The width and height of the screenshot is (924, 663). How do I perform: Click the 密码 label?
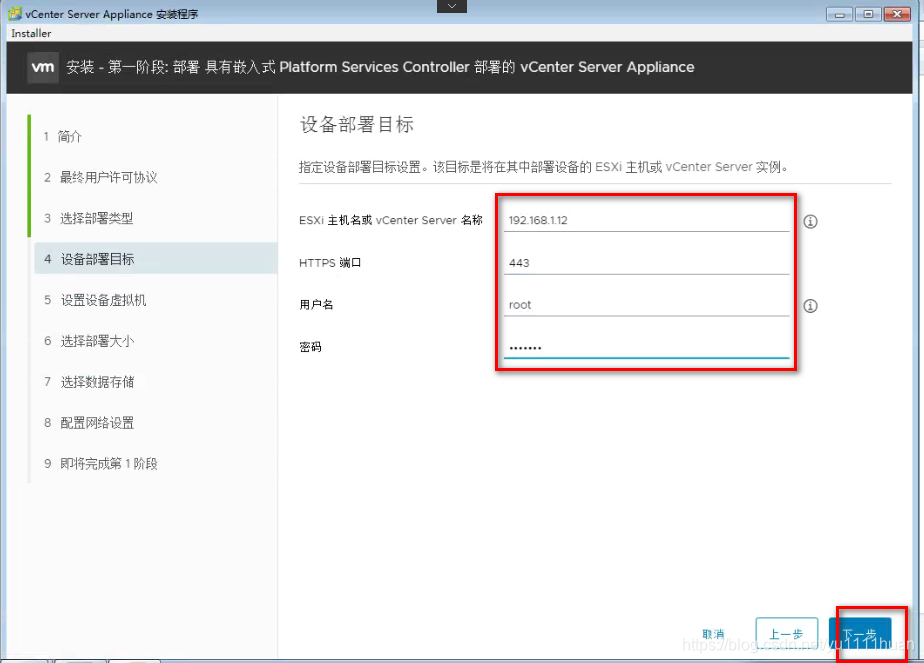pos(311,347)
